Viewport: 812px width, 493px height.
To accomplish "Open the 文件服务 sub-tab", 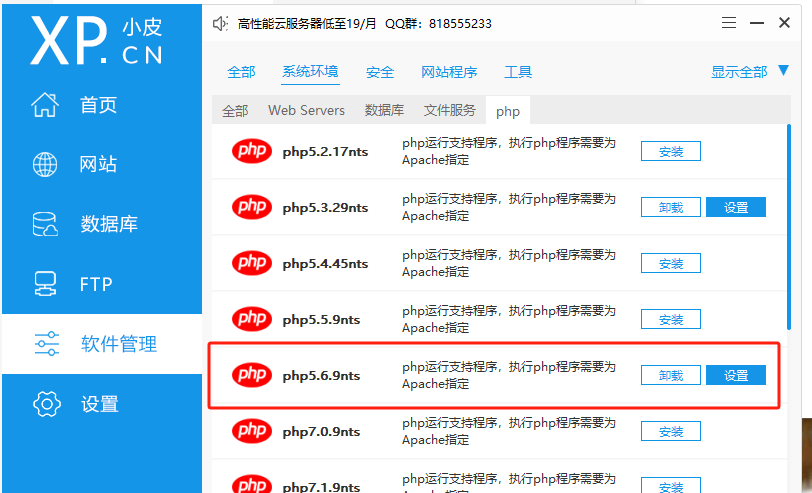I will pyautogui.click(x=450, y=110).
